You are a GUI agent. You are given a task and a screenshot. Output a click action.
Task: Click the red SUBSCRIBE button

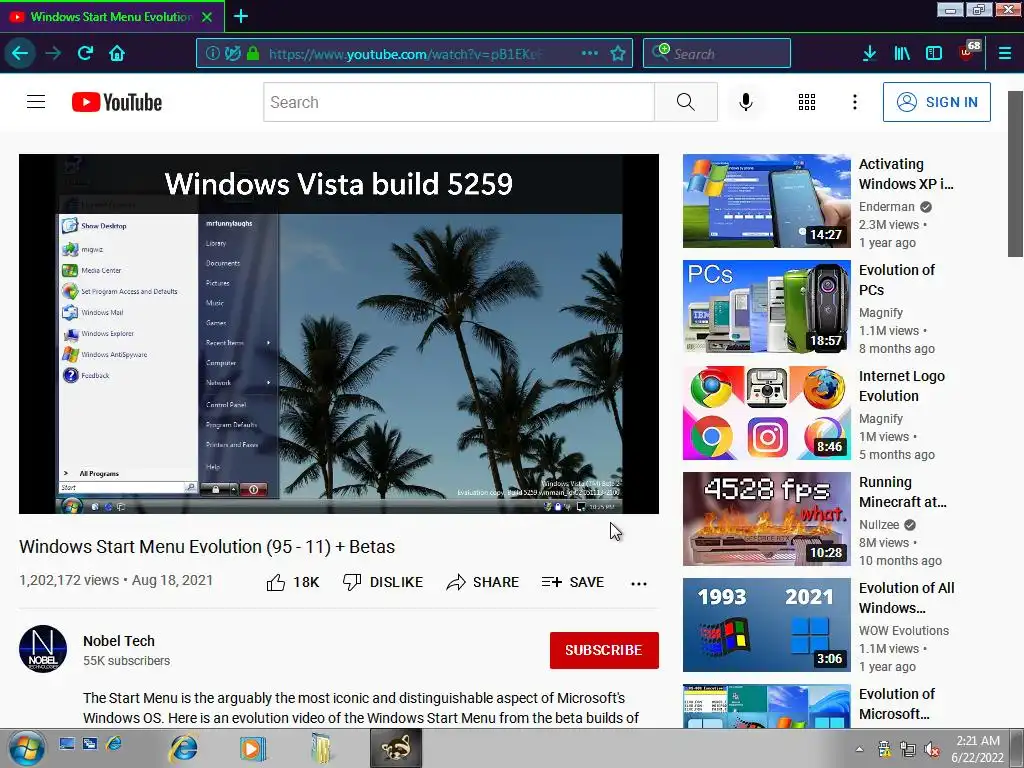click(x=604, y=650)
